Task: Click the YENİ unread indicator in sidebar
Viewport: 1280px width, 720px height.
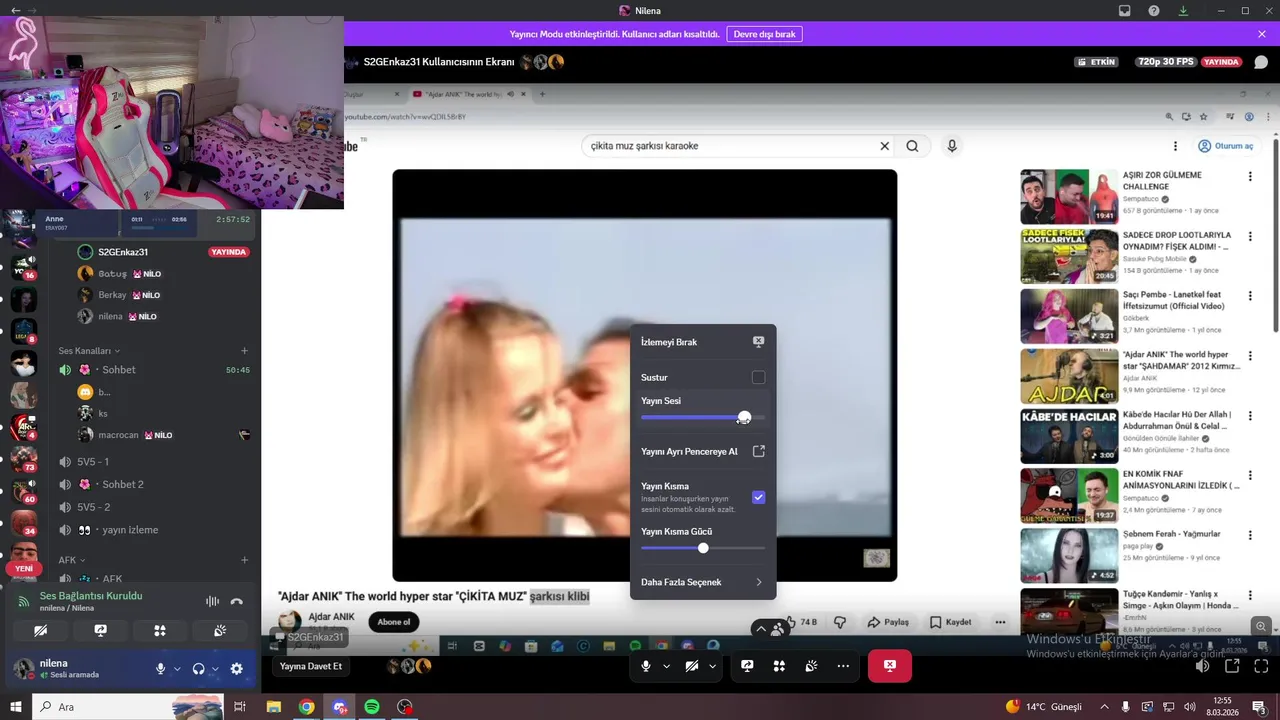Action: click(24, 568)
